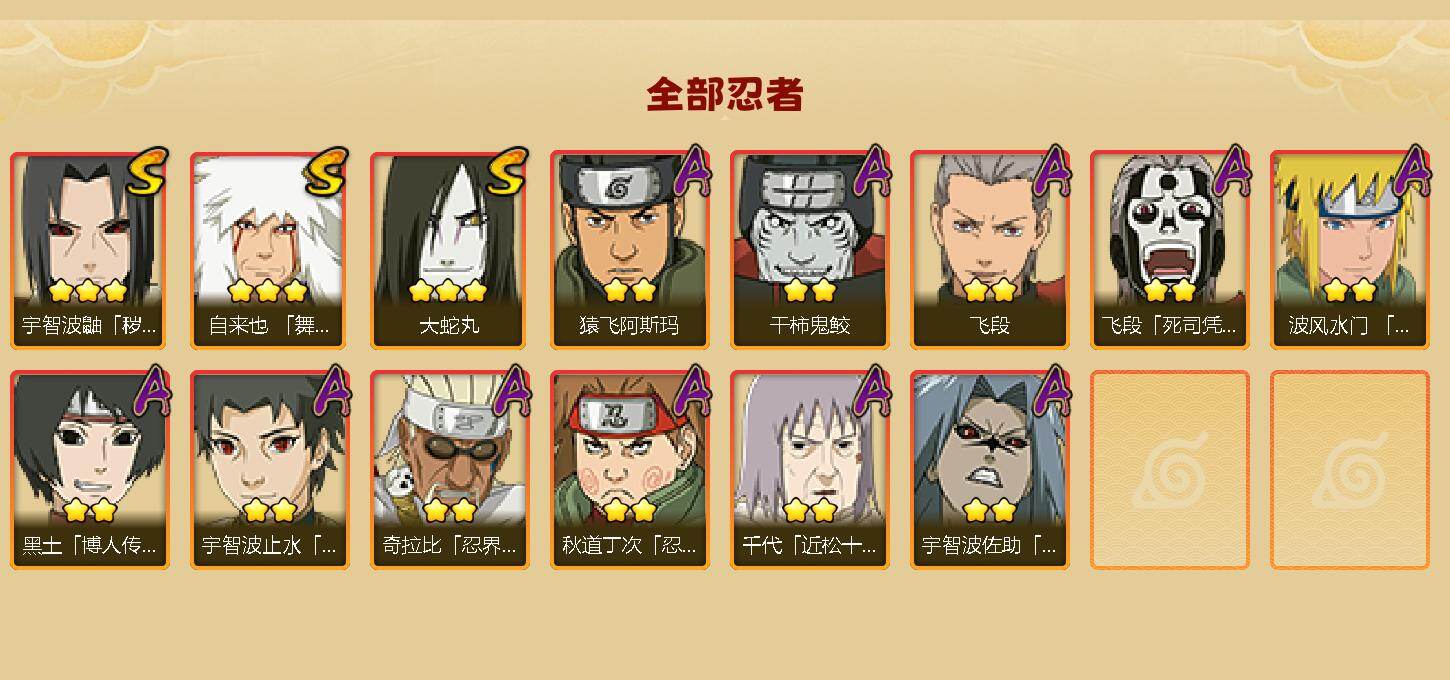Select the 奇拉比「忍界… ninja card
This screenshot has height=680, width=1450.
pyautogui.click(x=450, y=470)
